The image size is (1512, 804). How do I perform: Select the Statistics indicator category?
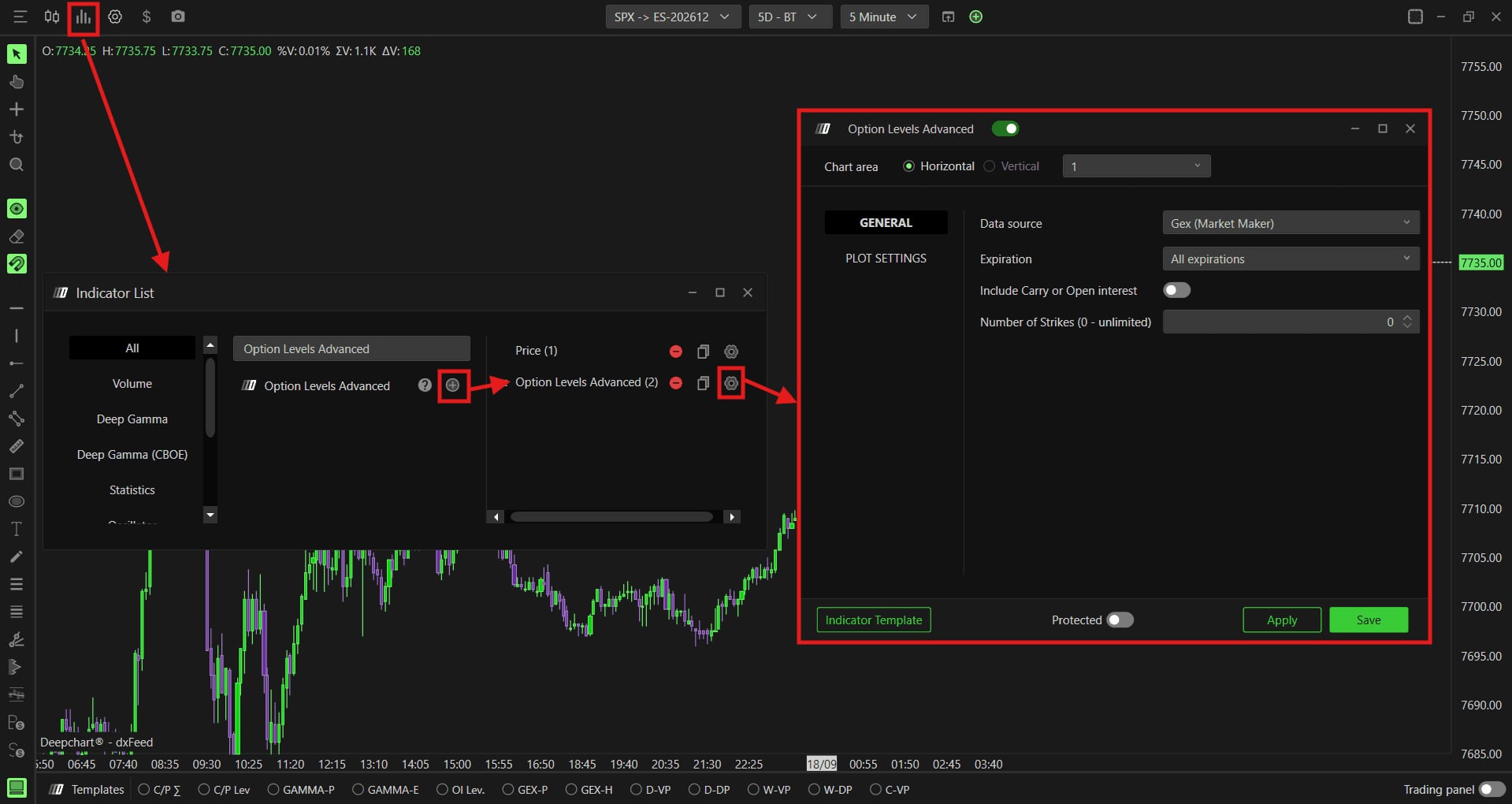pyautogui.click(x=132, y=490)
